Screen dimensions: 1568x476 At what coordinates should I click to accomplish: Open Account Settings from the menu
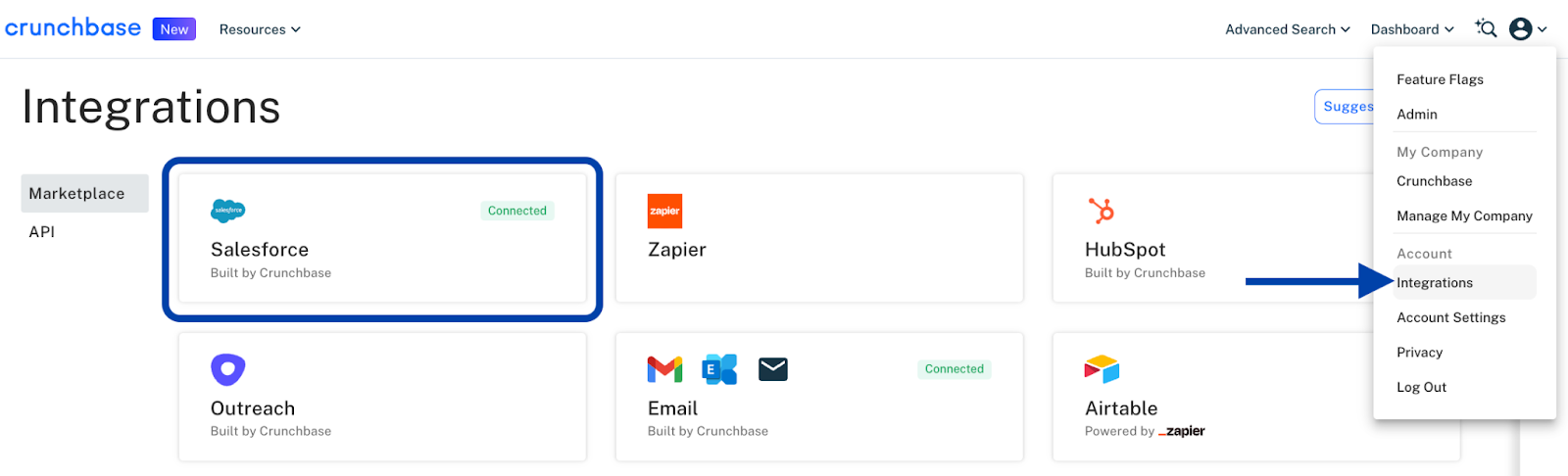coord(1451,317)
